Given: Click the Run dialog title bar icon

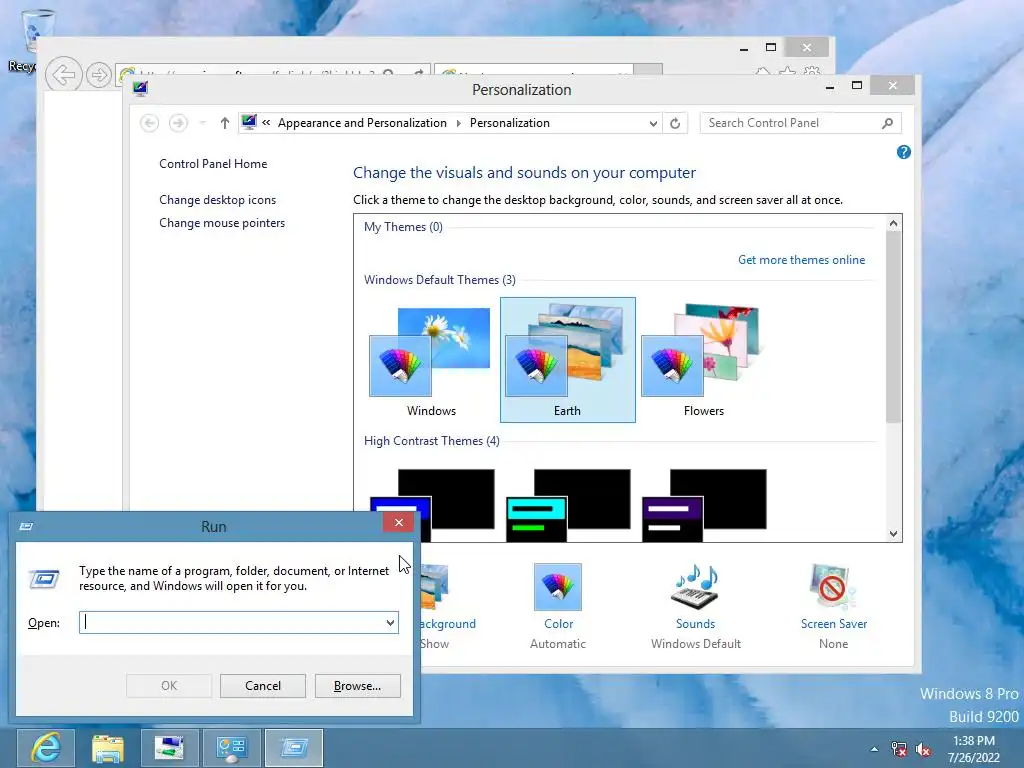Looking at the screenshot, I should (26, 526).
